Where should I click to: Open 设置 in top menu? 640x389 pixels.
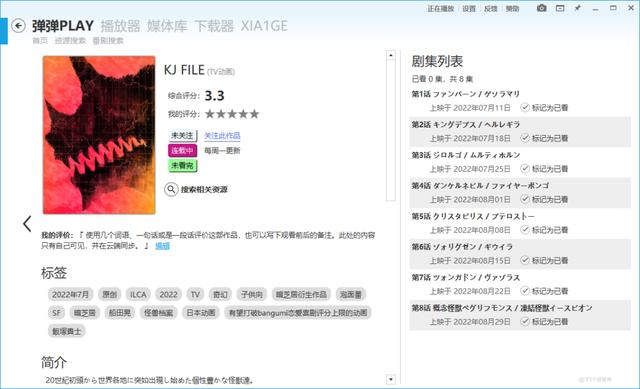(x=469, y=9)
